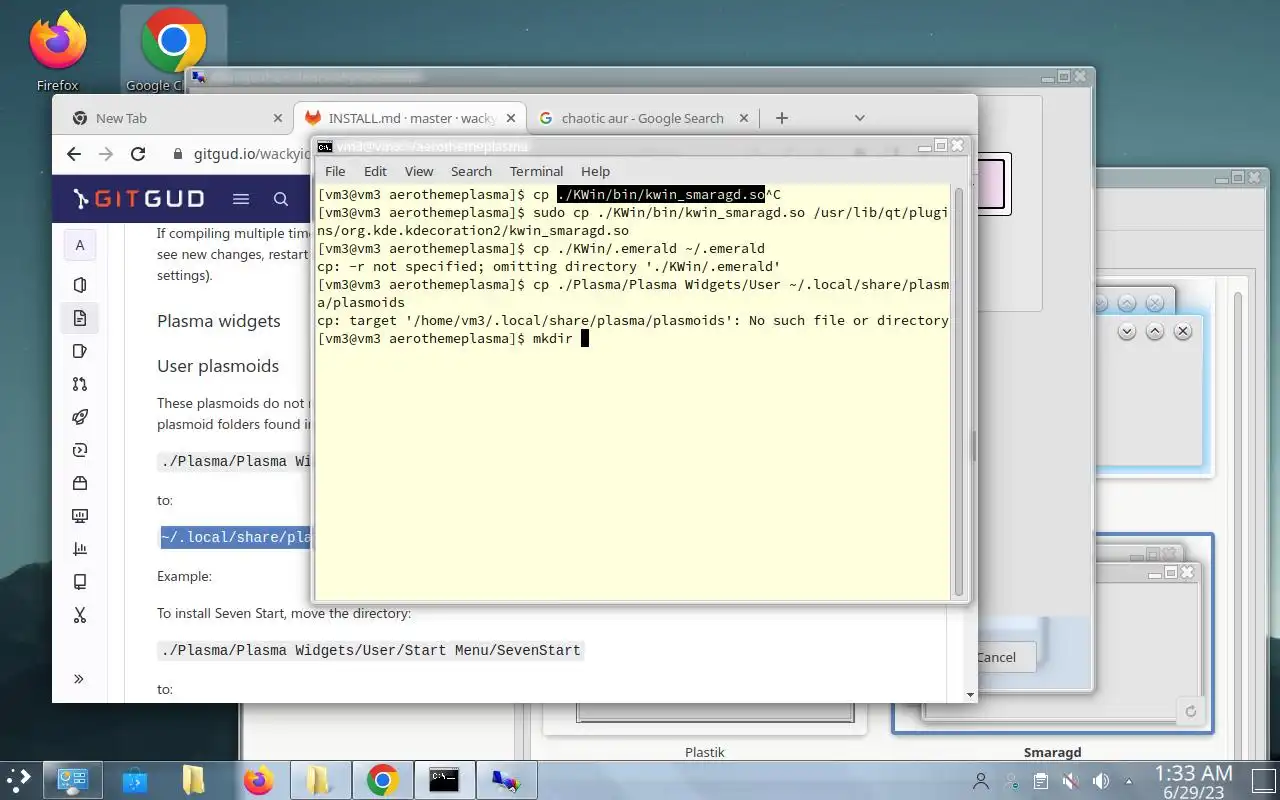This screenshot has height=800, width=1280.
Task: Click the 'Plasma widgets' heading
Action: tap(218, 321)
